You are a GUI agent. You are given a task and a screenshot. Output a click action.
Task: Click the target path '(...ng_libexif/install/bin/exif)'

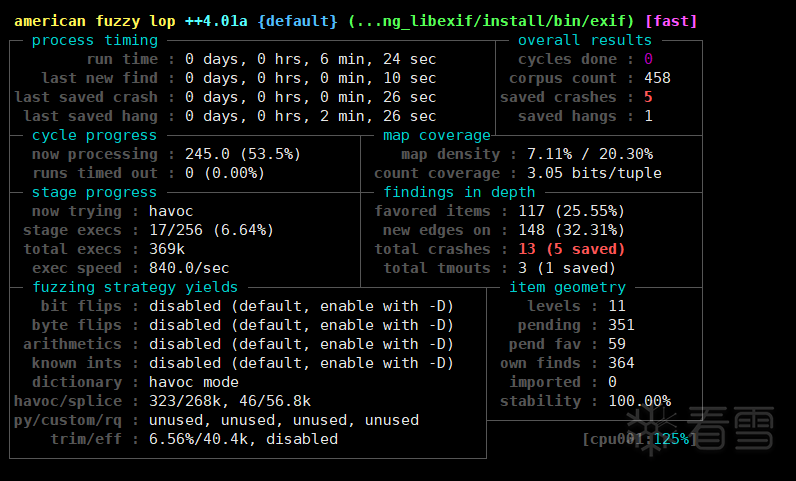tap(491, 21)
